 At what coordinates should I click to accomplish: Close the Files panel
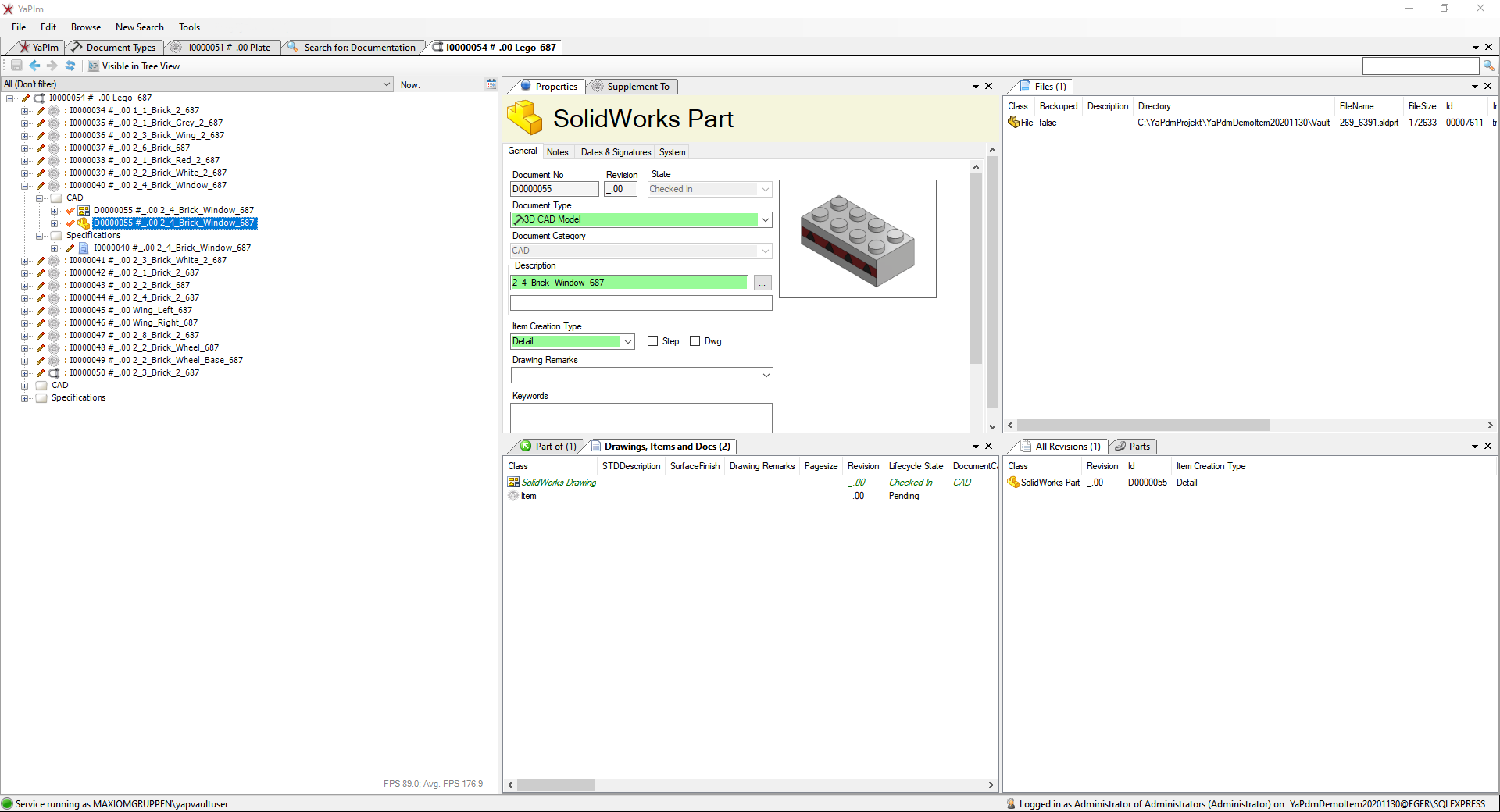pyautogui.click(x=1487, y=87)
